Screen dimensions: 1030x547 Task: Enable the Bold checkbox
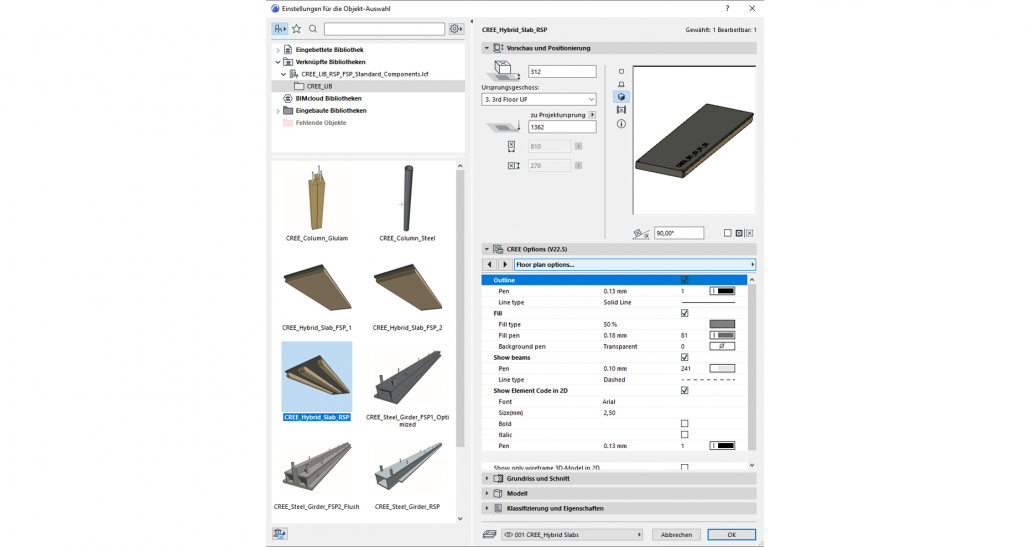pos(684,423)
